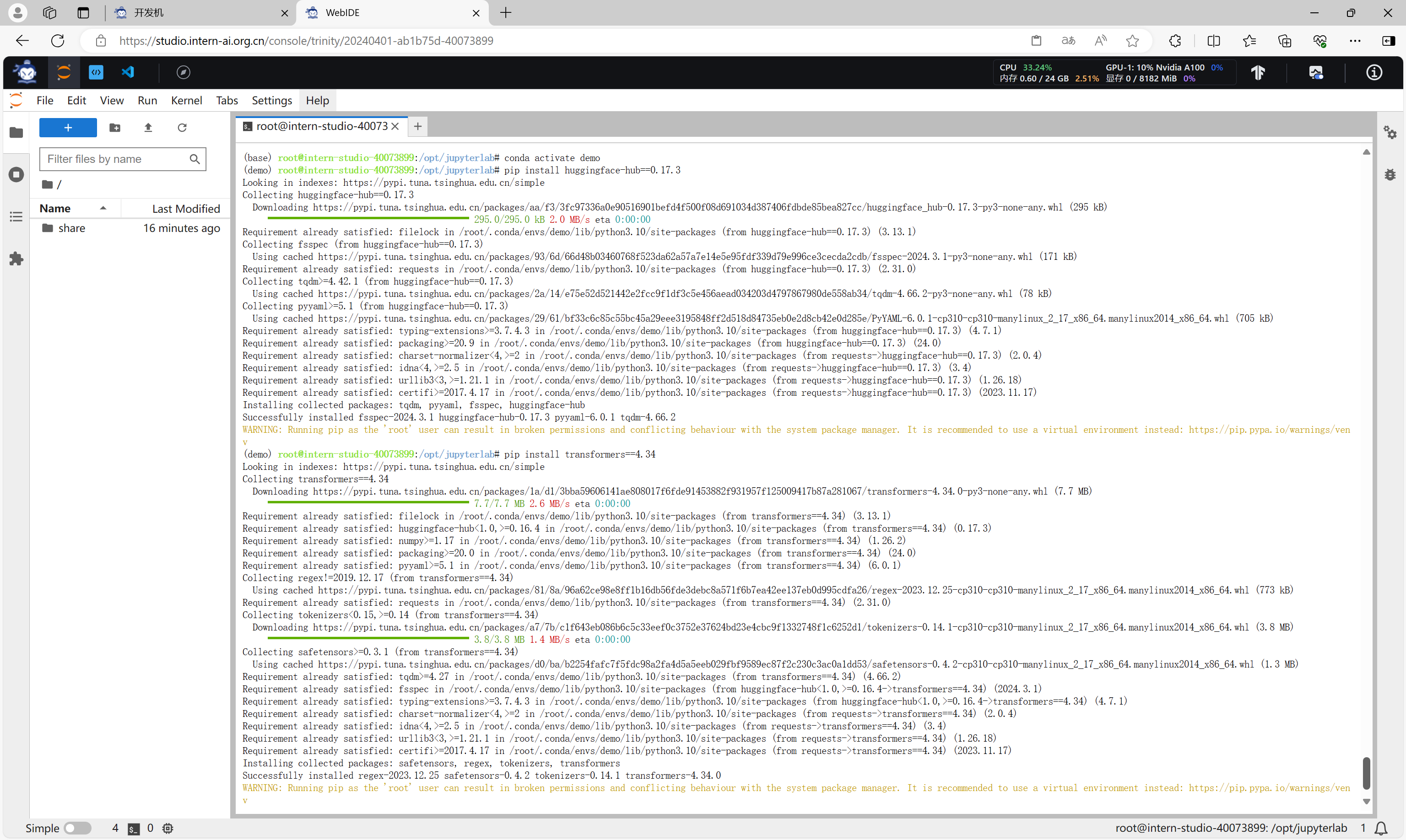Open the Run menu
This screenshot has width=1406, height=840.
pyautogui.click(x=147, y=100)
